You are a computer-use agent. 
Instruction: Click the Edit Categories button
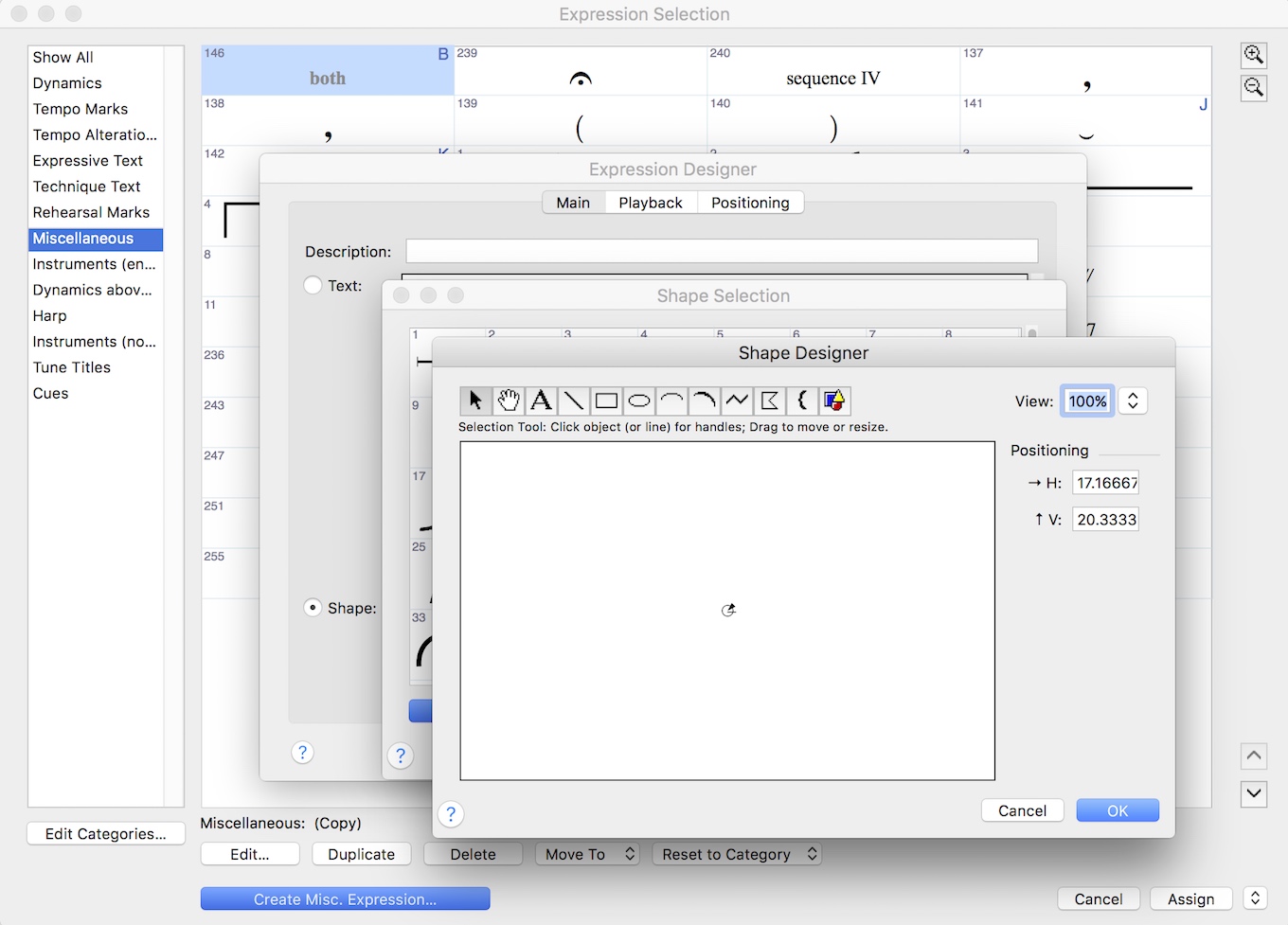click(x=105, y=833)
